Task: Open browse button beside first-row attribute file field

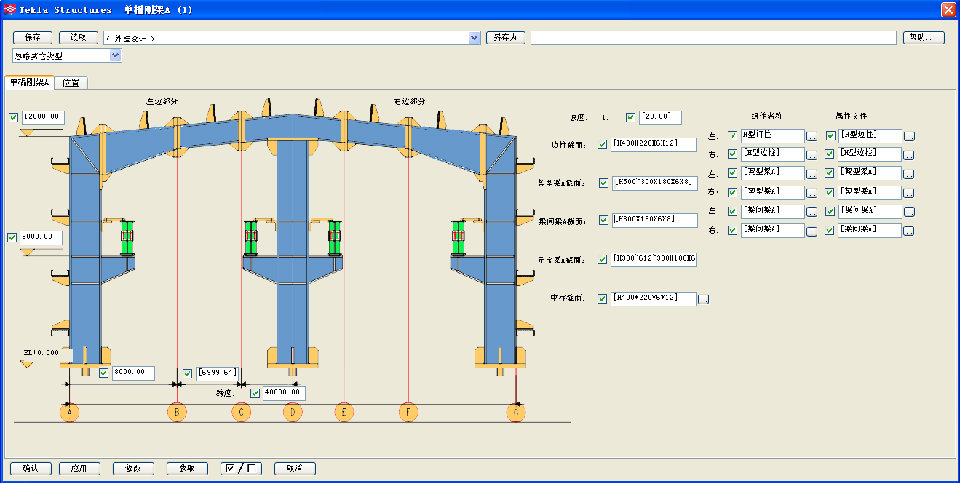Action: [909, 137]
